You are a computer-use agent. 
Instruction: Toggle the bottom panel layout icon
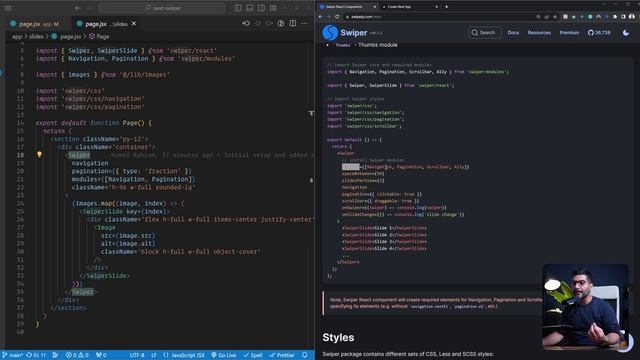point(250,8)
